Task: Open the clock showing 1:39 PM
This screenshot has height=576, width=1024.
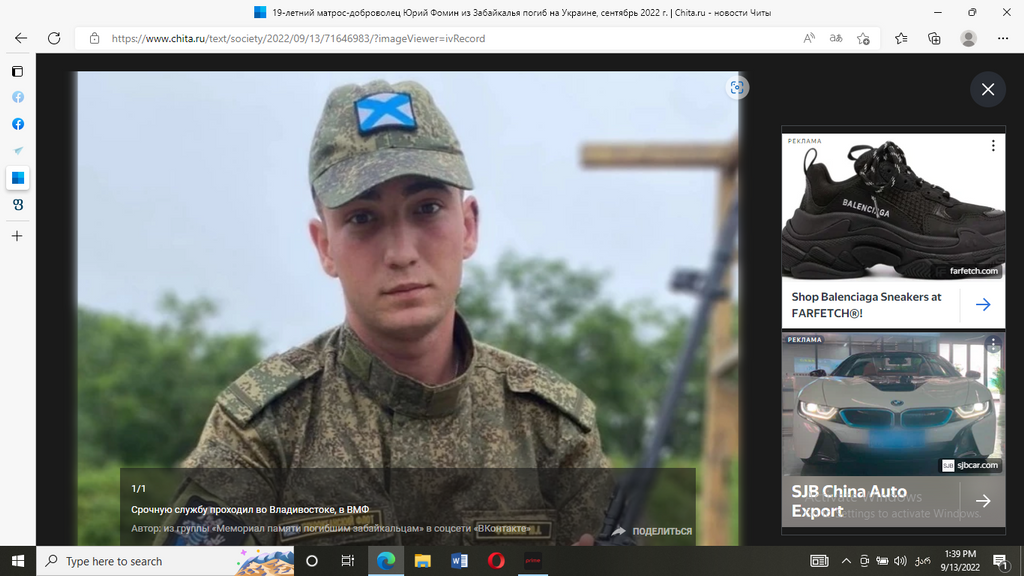Action: point(960,561)
